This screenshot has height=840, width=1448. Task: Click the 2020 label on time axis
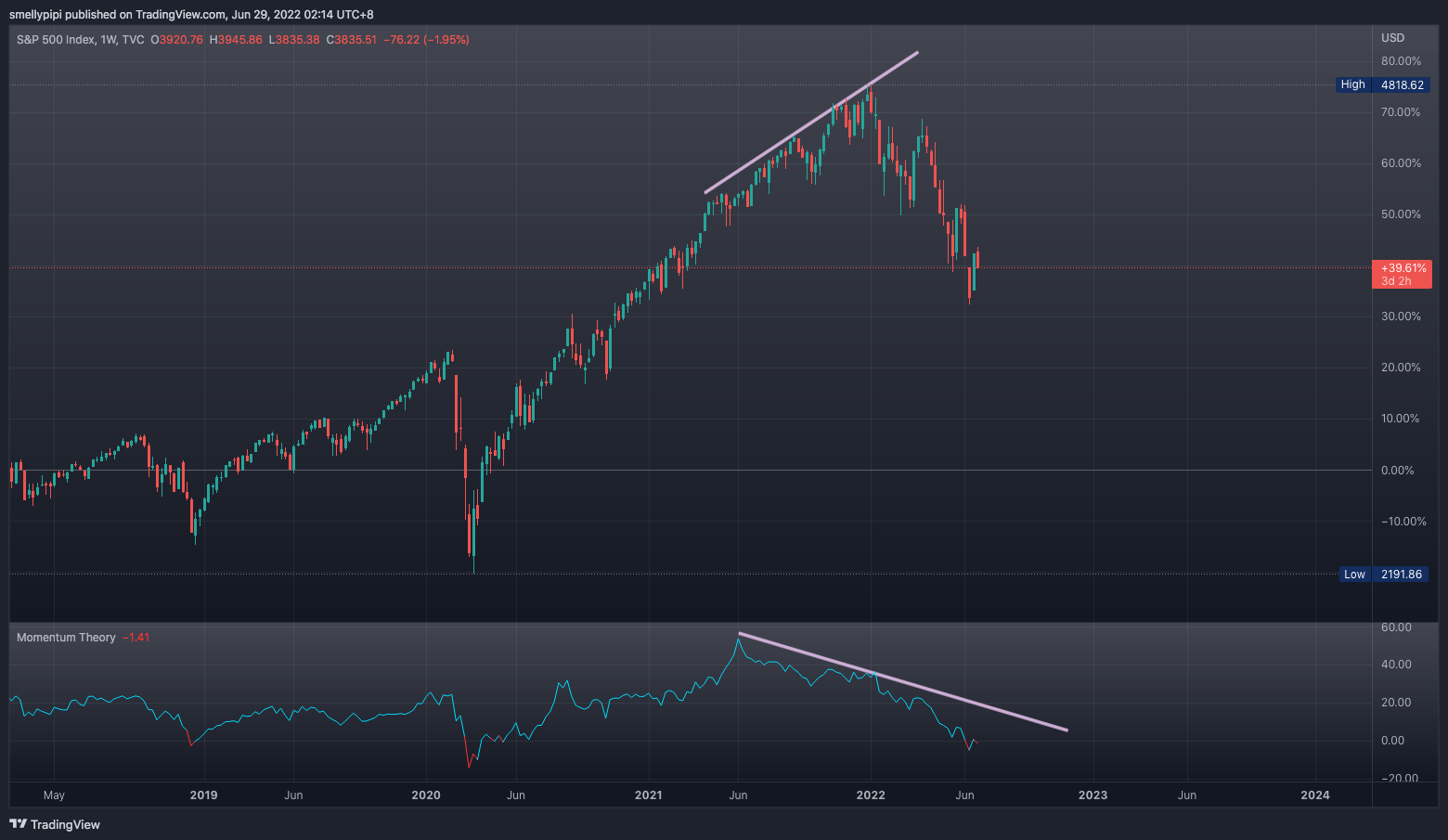pos(426,795)
